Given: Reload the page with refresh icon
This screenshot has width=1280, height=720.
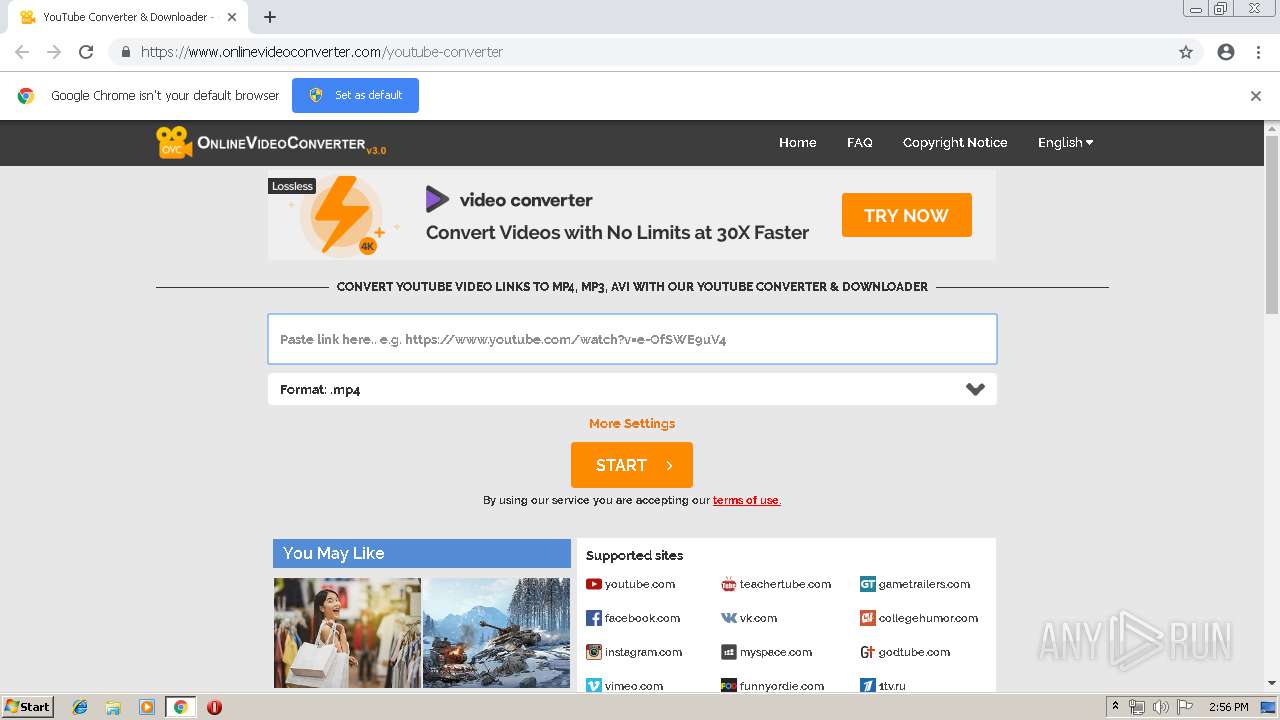Looking at the screenshot, I should [x=86, y=52].
